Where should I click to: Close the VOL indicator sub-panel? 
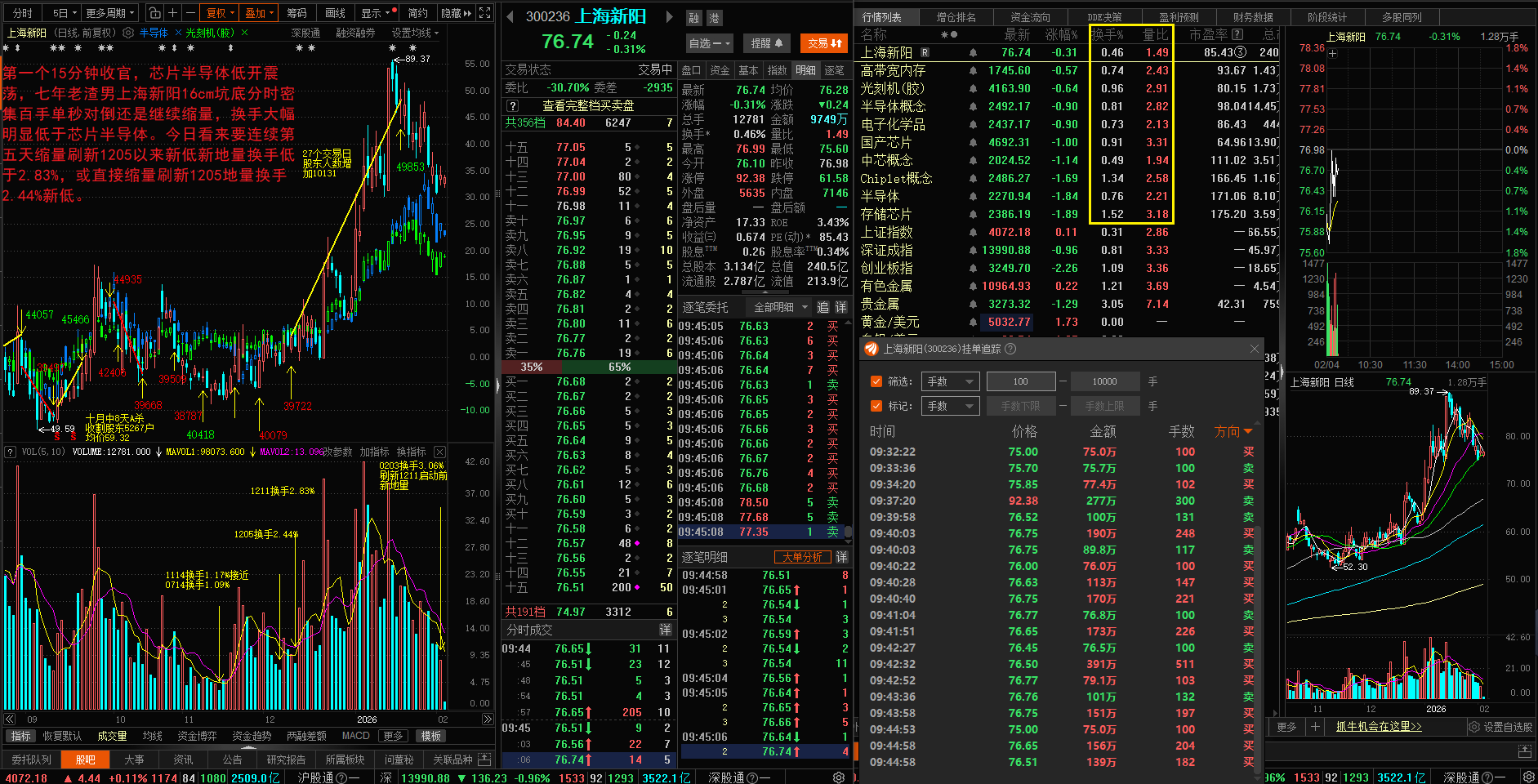pos(439,452)
